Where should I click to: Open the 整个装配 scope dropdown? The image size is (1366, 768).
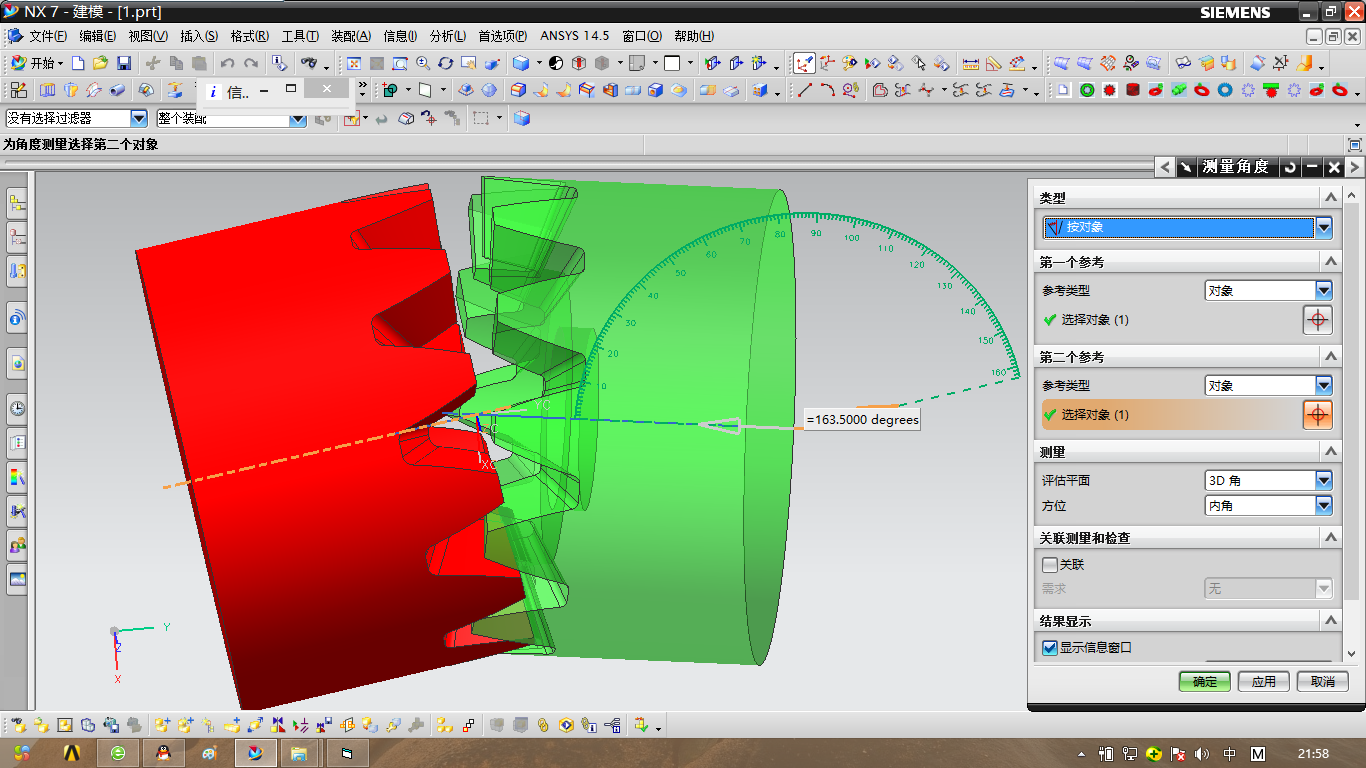click(x=298, y=118)
